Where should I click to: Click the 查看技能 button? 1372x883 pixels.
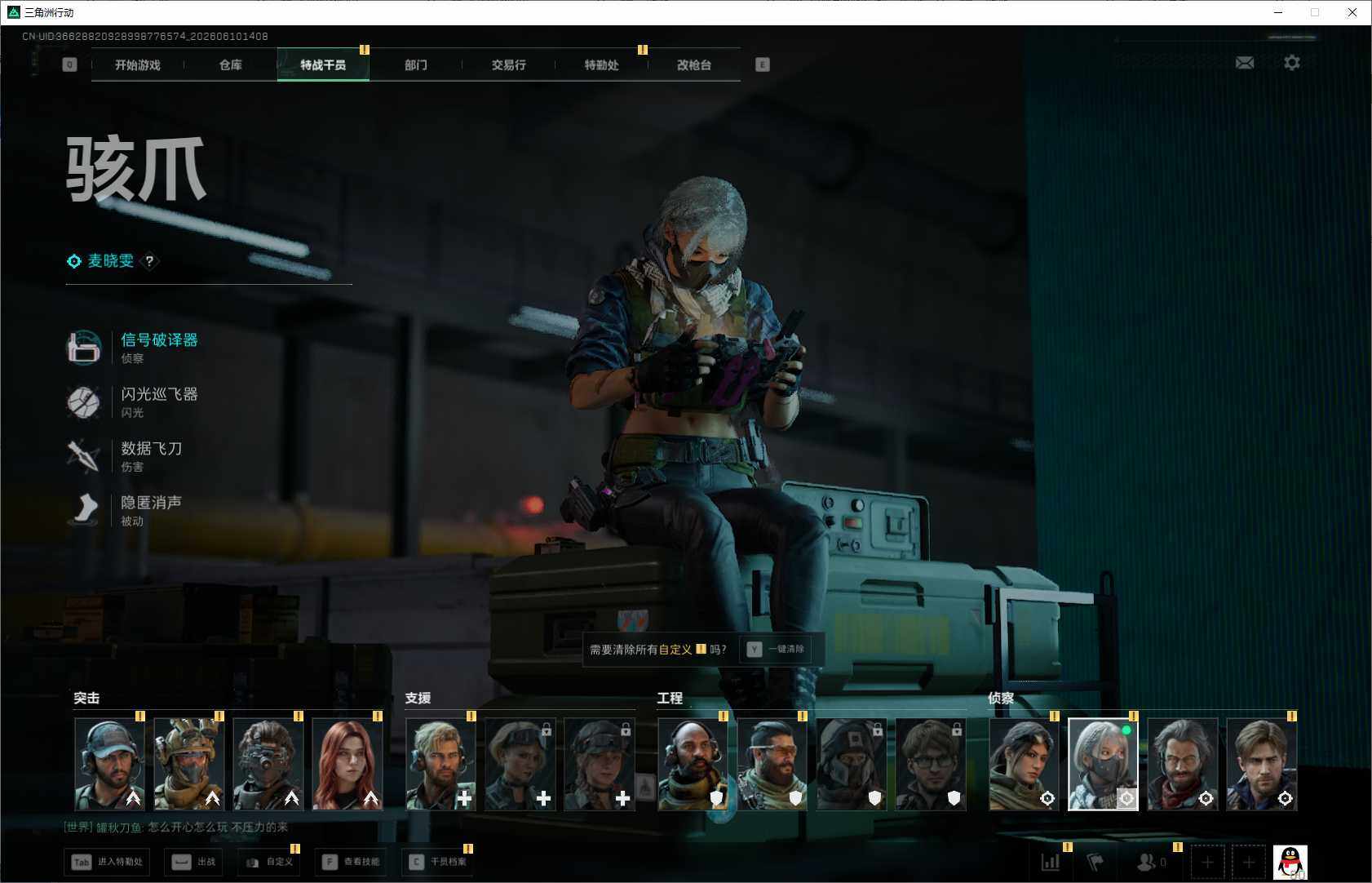[x=351, y=862]
